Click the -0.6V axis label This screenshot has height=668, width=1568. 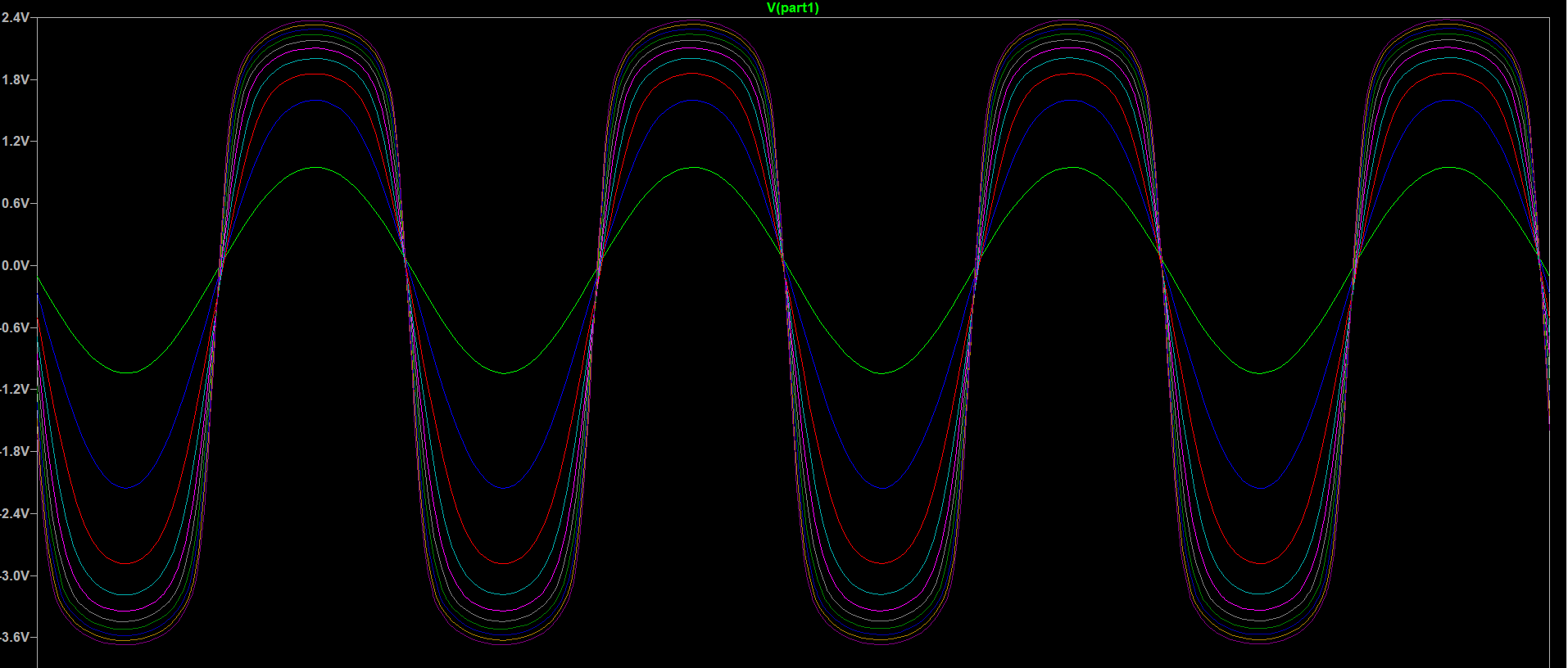pos(15,327)
